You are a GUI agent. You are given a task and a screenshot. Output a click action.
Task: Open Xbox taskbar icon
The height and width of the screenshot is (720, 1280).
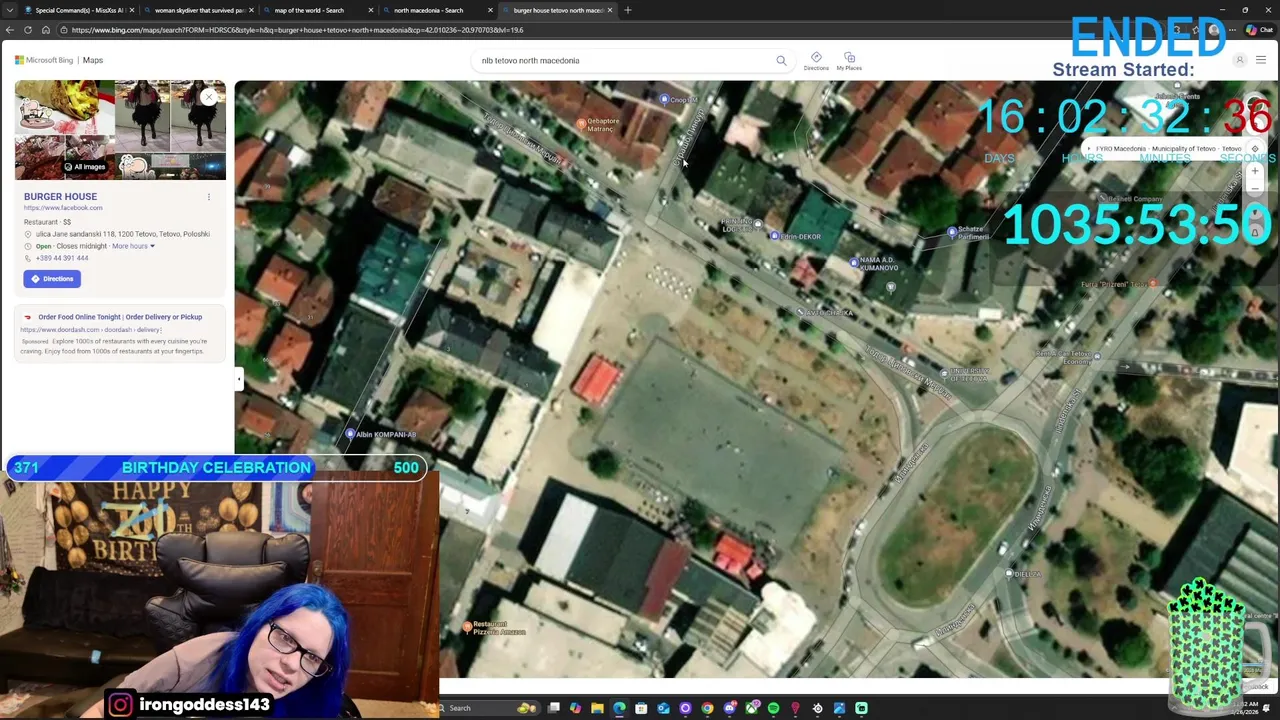coord(751,708)
